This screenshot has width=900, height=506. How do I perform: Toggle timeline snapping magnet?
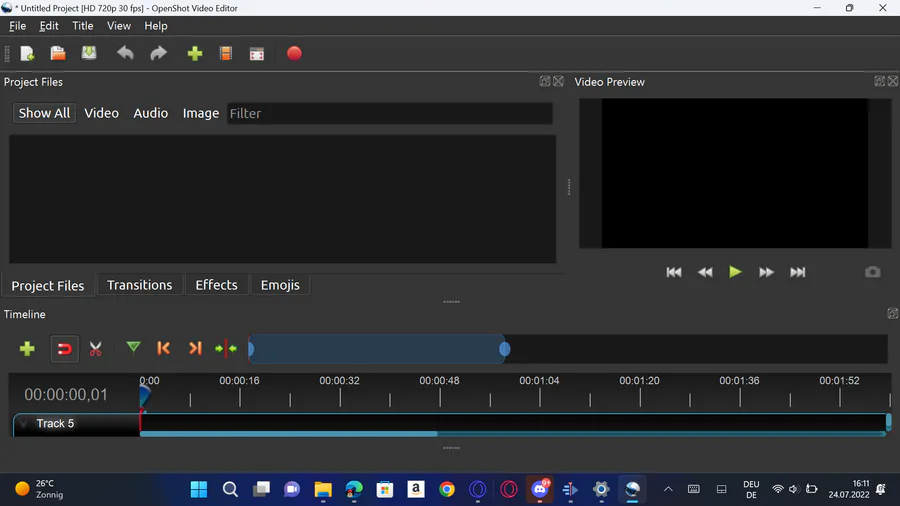64,349
